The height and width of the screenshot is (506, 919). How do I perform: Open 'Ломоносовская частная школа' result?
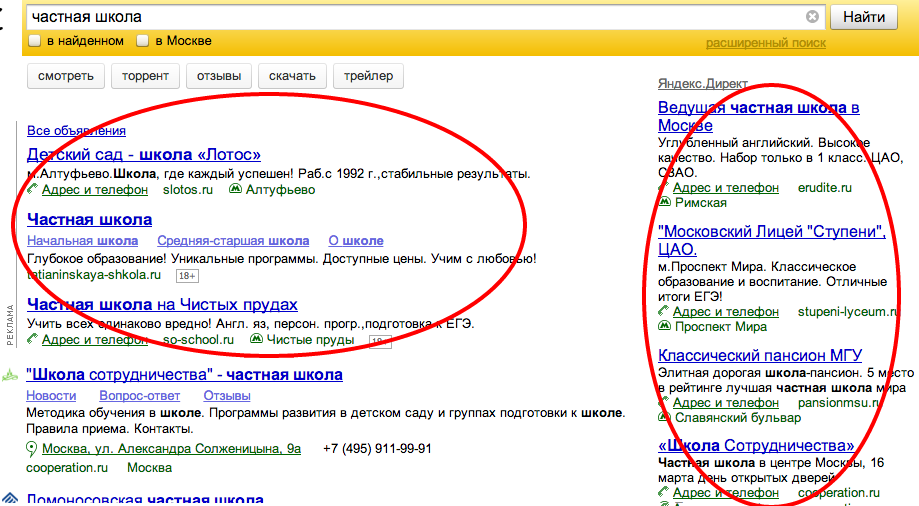145,500
